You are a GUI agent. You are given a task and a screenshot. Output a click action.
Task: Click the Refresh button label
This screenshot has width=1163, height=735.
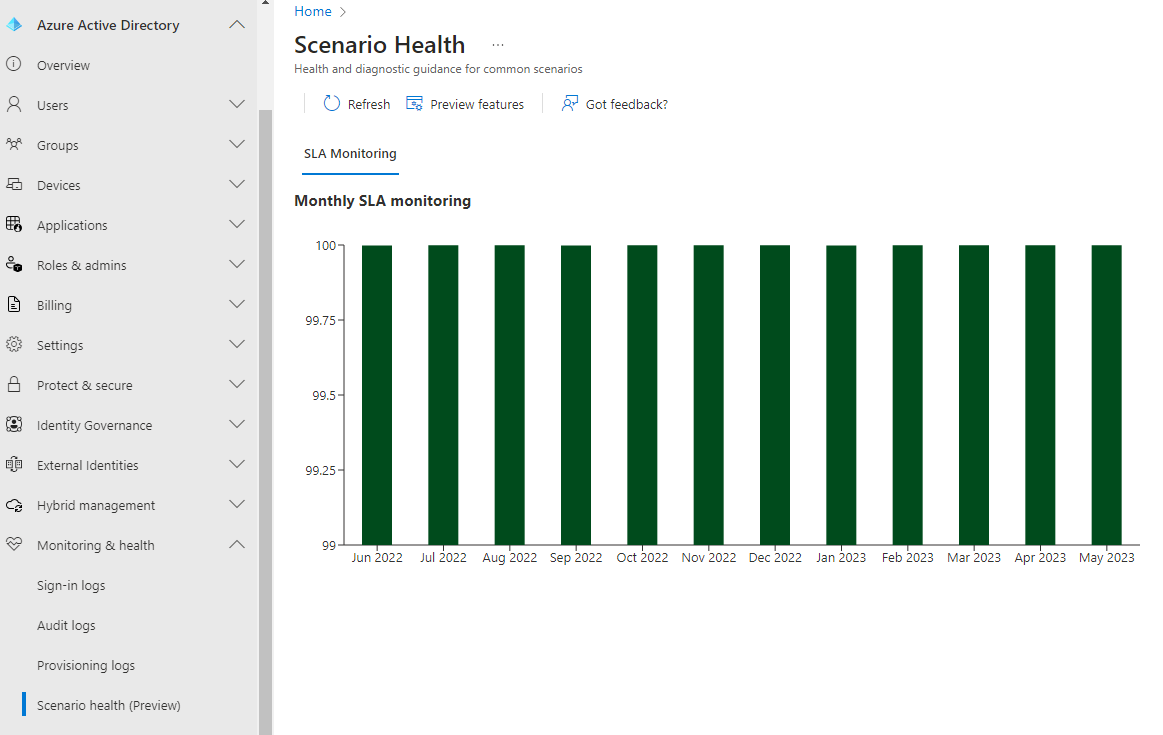click(369, 105)
